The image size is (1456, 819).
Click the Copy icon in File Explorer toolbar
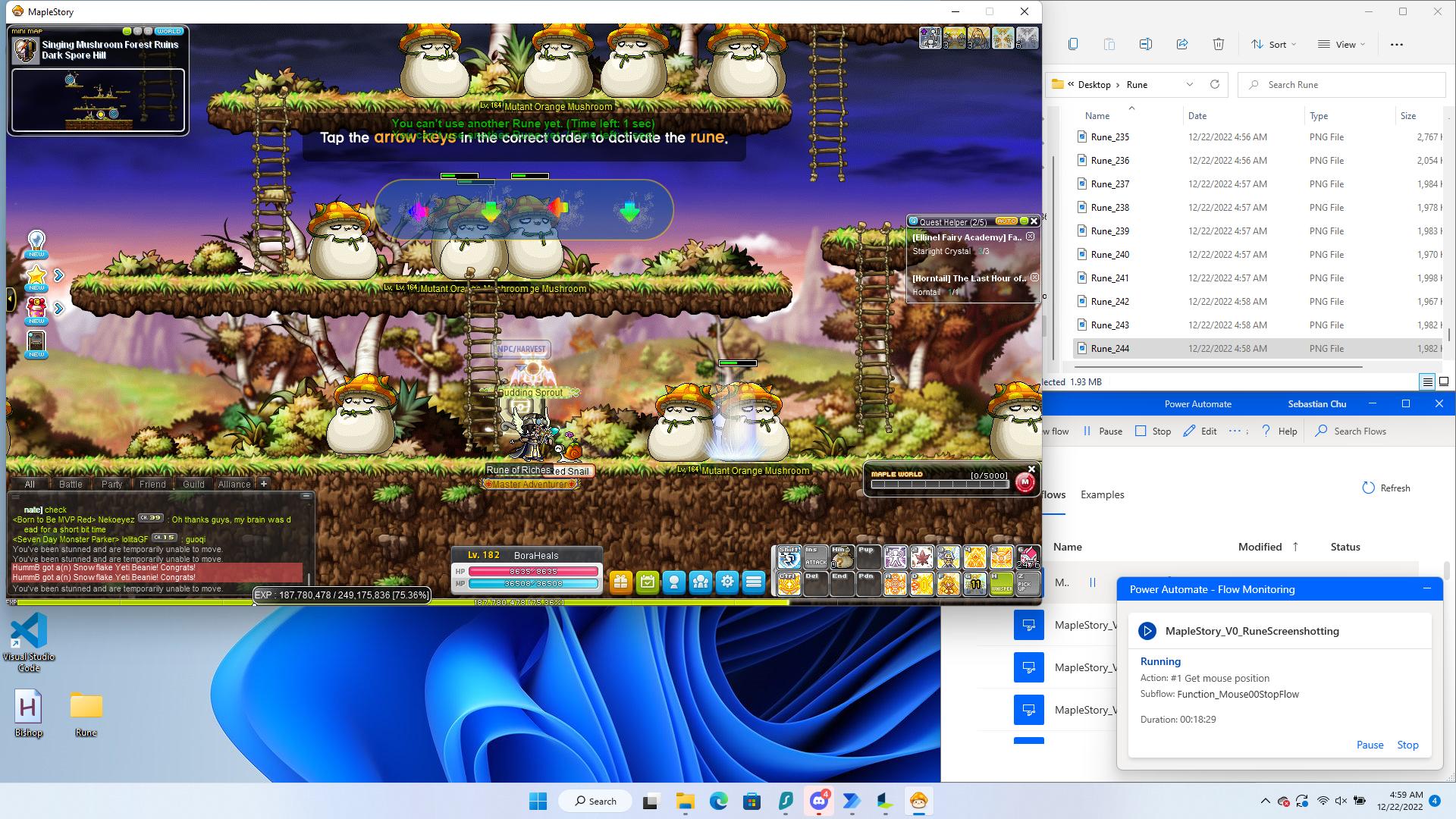[x=1072, y=44]
